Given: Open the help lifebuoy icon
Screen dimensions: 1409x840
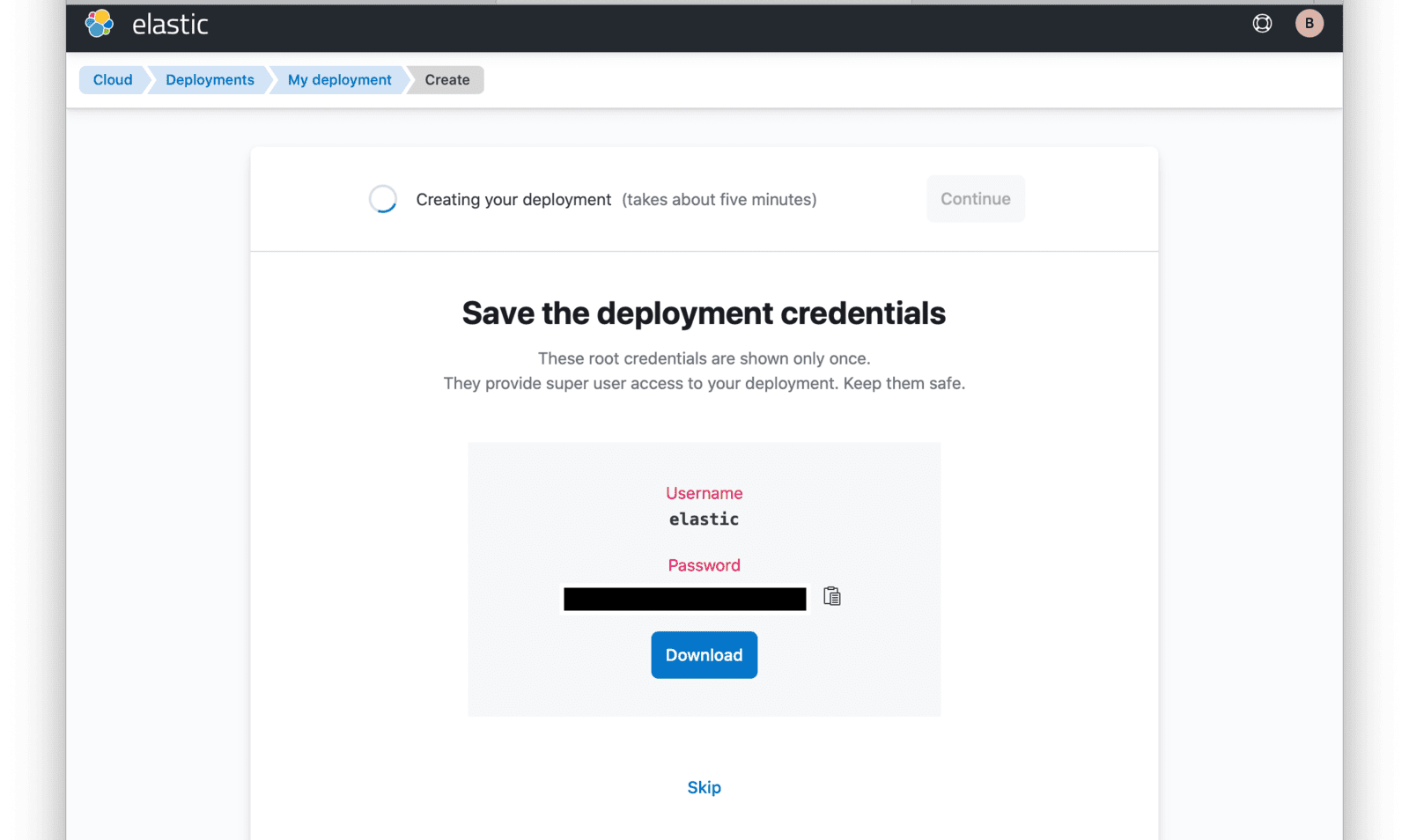Looking at the screenshot, I should point(1262,24).
